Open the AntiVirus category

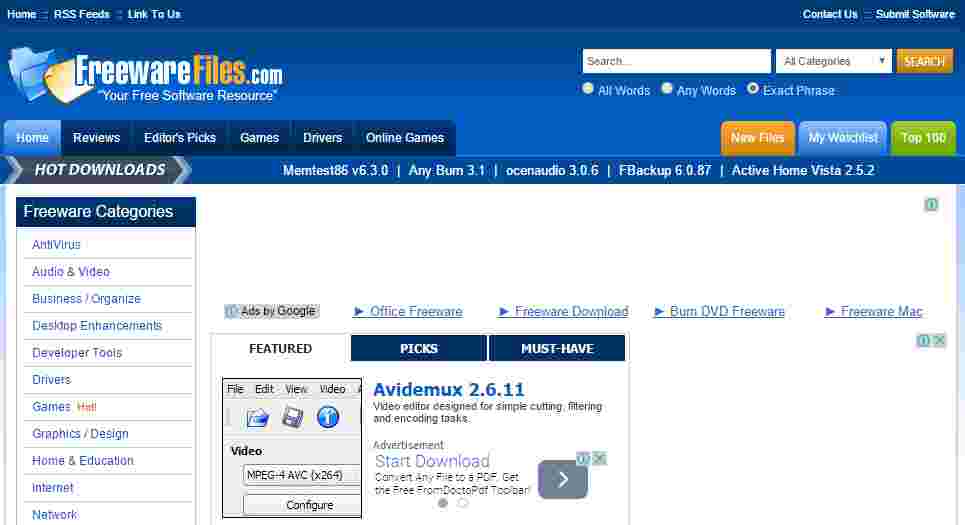pyautogui.click(x=56, y=244)
